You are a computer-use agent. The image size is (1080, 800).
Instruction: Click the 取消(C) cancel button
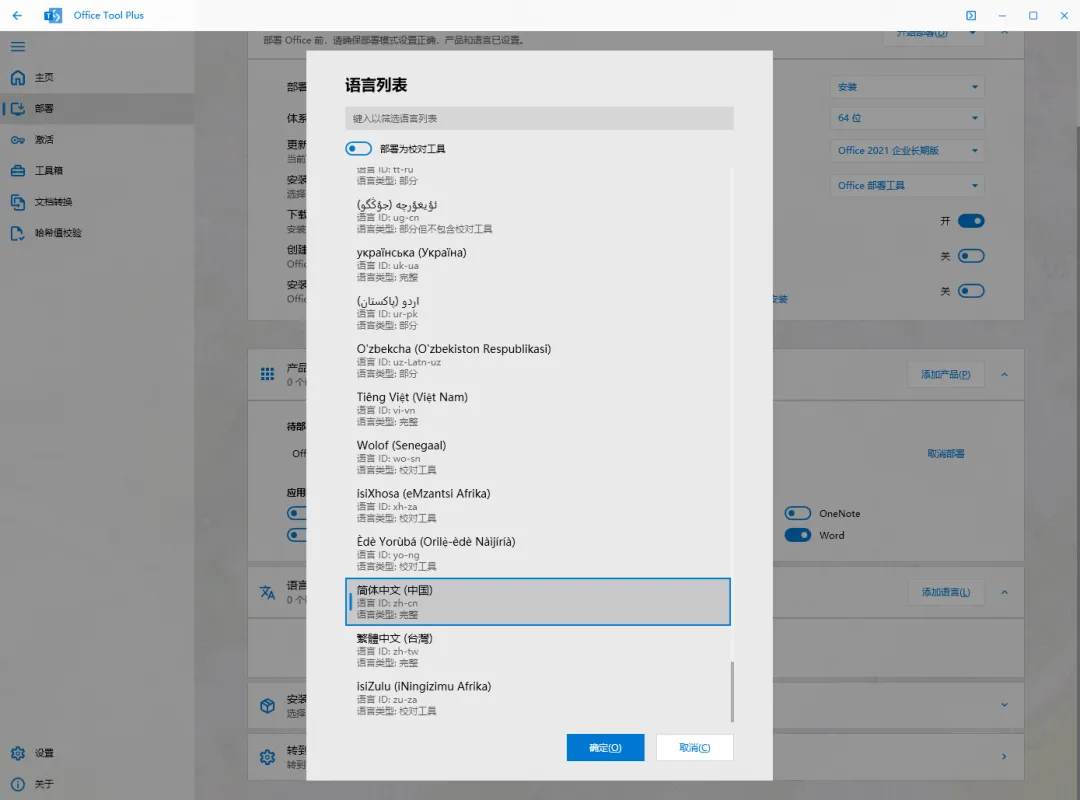[694, 748]
